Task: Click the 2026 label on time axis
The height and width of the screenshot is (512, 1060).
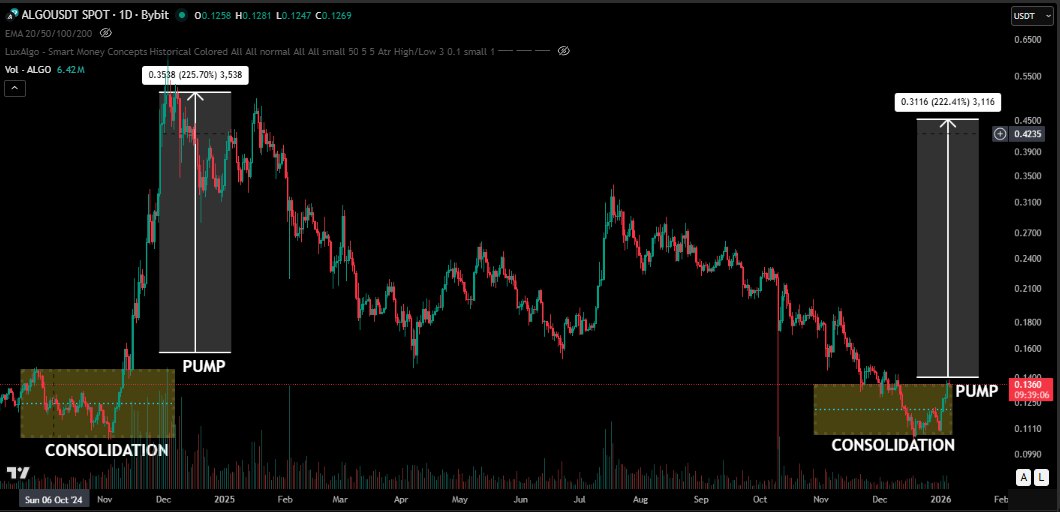Action: 940,500
